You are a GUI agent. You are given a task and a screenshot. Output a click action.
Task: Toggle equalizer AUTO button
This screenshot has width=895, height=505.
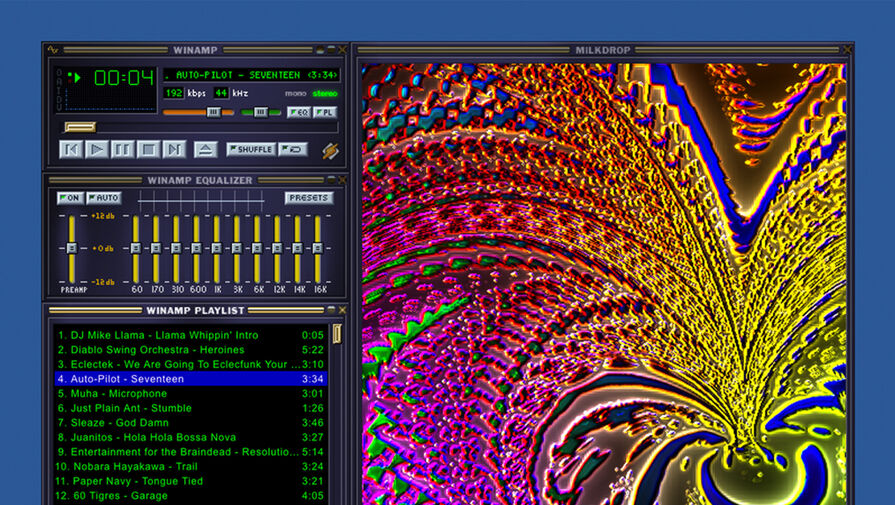pos(103,198)
